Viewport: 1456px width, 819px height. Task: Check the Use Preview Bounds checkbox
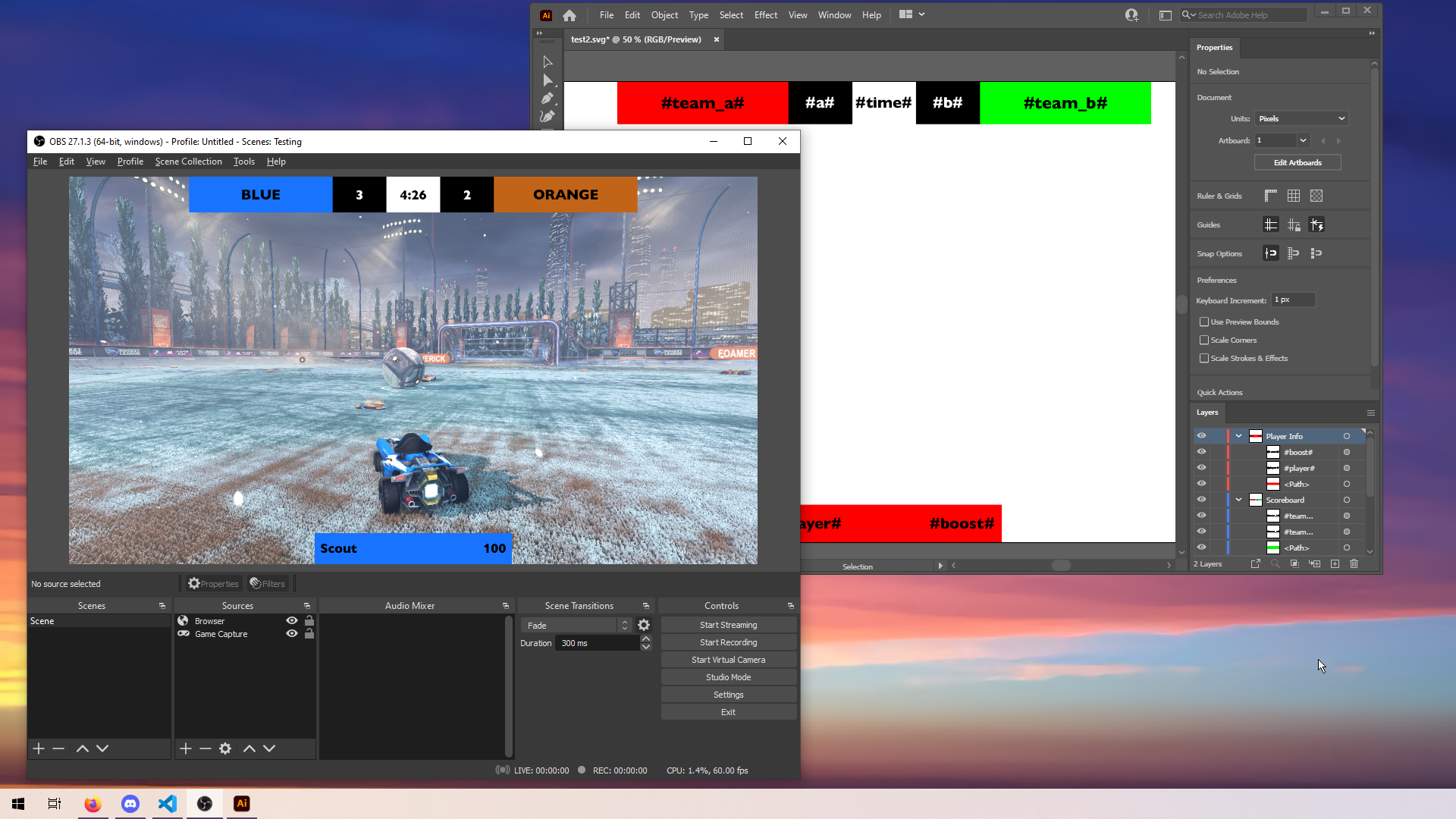(x=1205, y=322)
